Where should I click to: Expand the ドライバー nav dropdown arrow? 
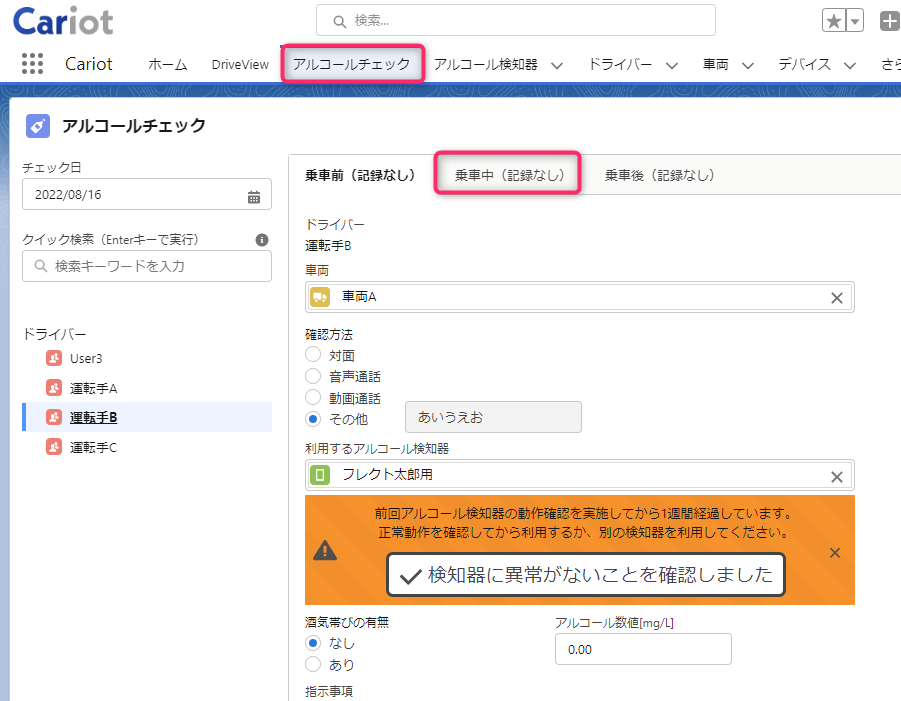click(672, 66)
